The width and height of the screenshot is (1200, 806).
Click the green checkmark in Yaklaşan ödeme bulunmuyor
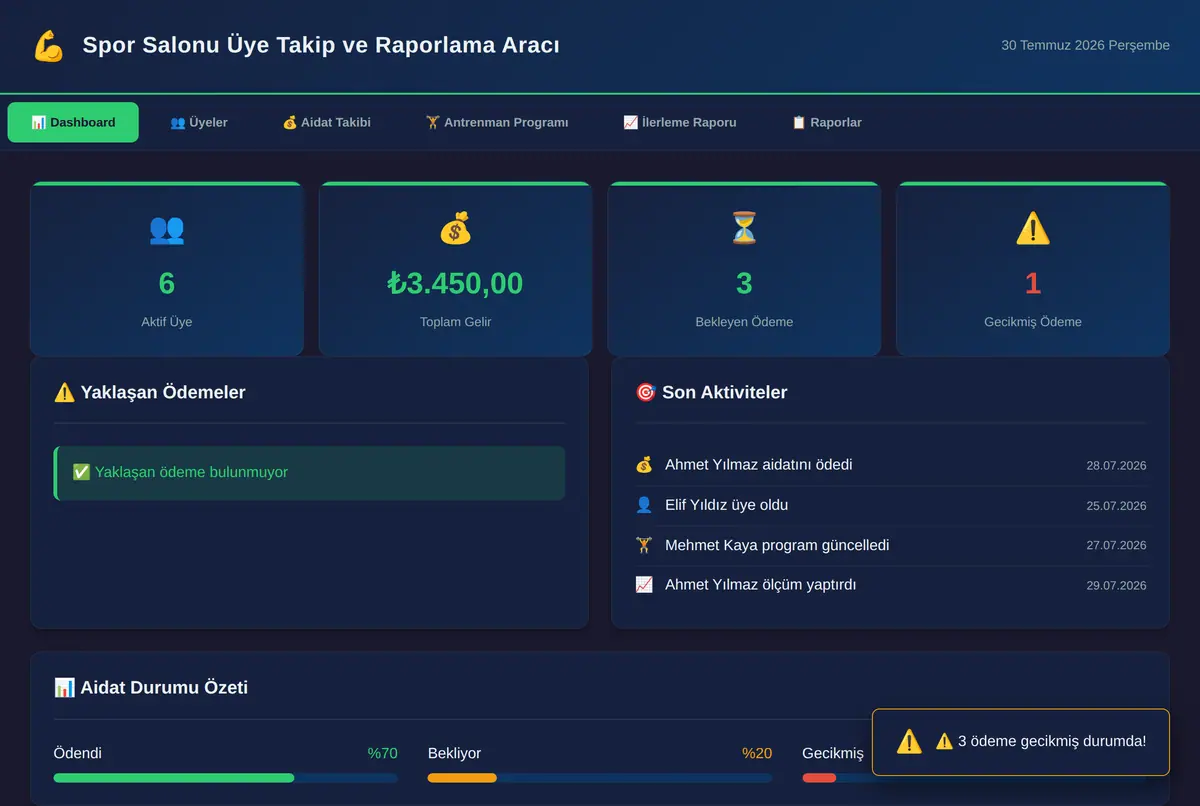coord(81,472)
